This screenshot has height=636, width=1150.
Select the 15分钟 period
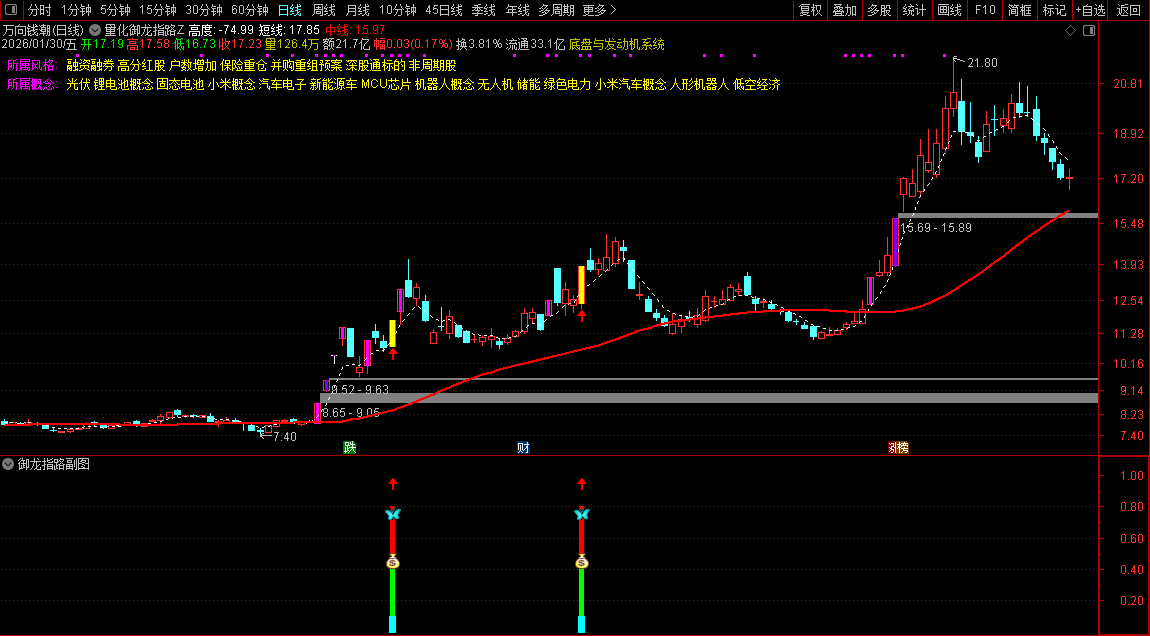(158, 10)
